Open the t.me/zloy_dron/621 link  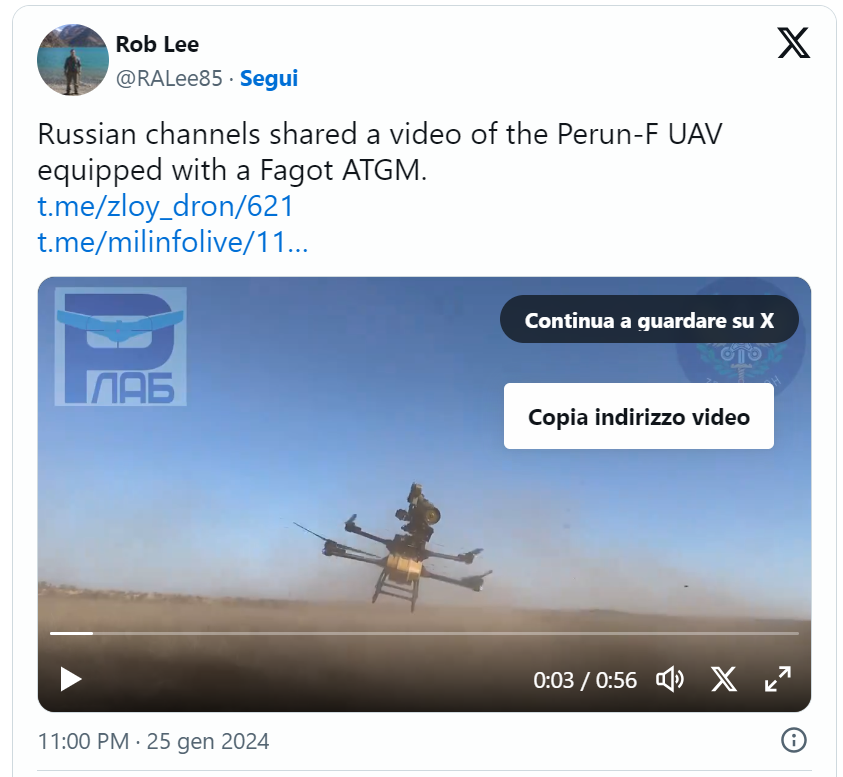point(165,206)
